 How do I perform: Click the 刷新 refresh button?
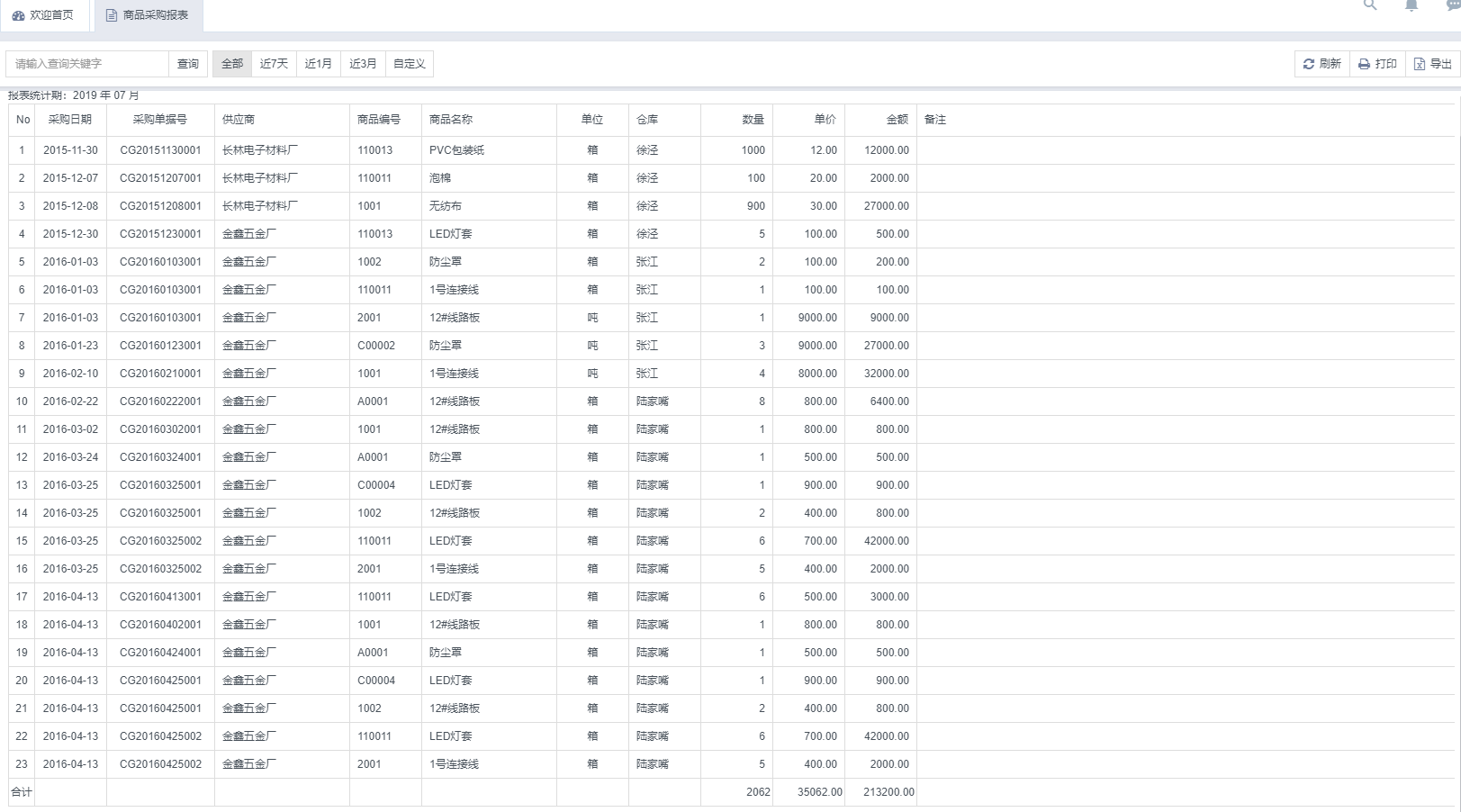1321,64
